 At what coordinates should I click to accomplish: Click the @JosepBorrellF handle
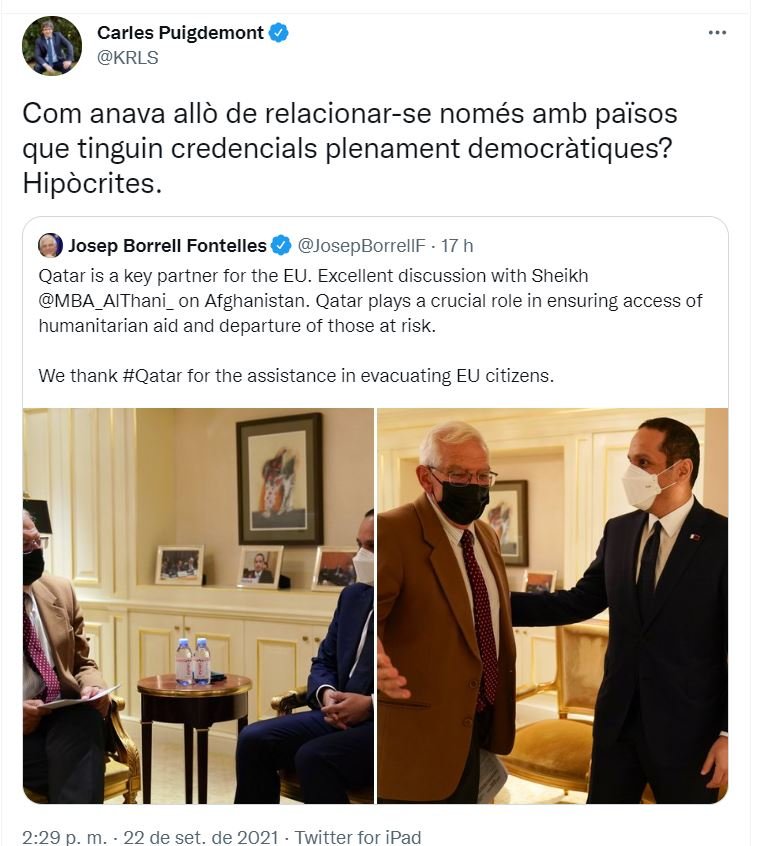point(362,246)
